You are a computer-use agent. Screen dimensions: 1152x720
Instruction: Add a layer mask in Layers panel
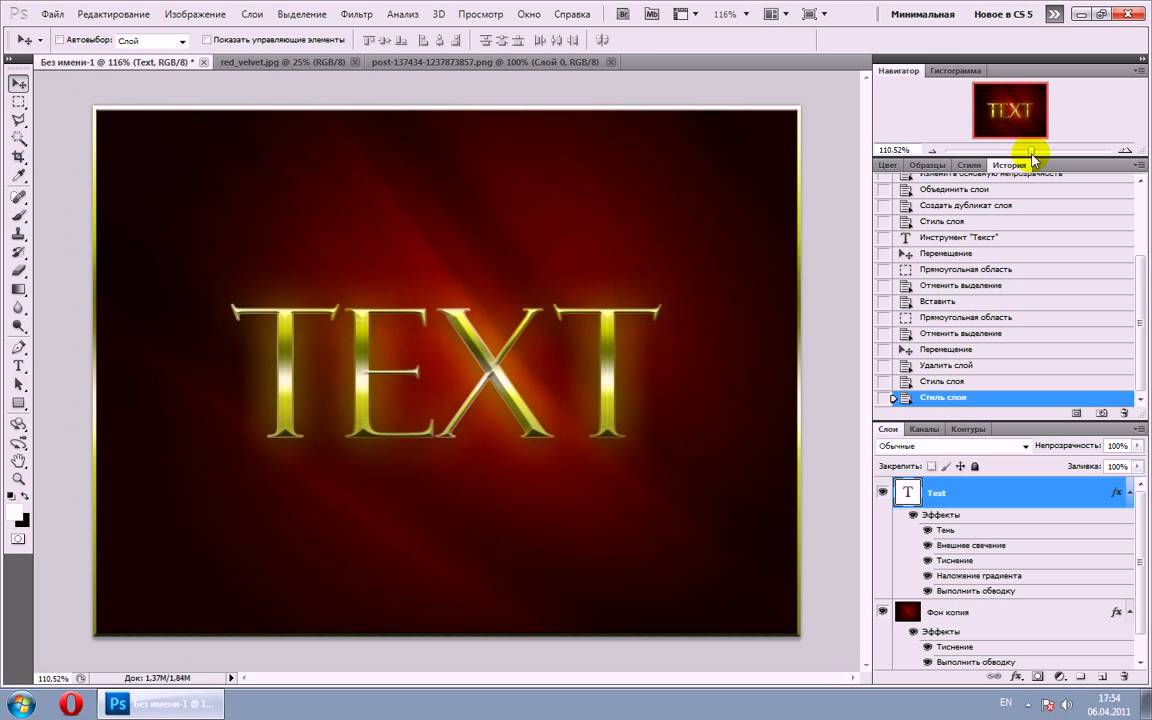coord(1037,676)
